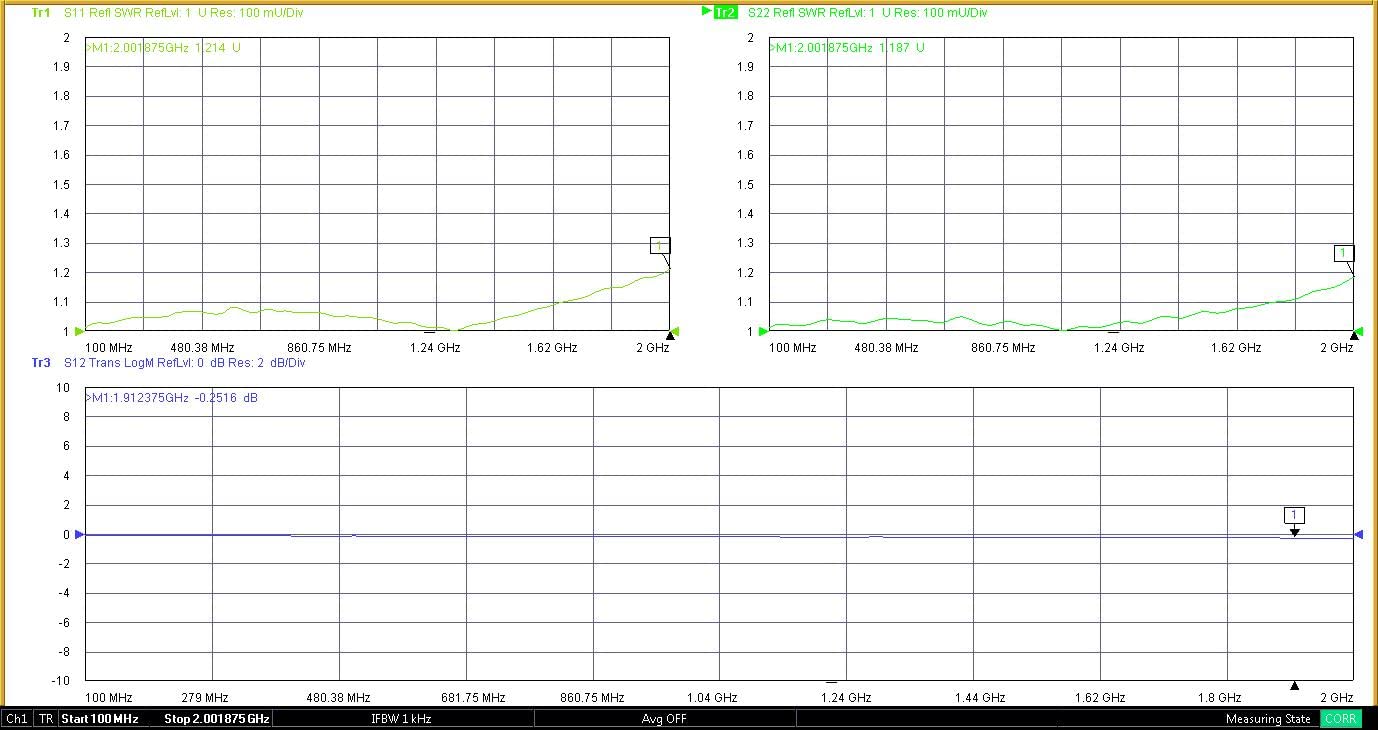Open the Stop 2.001875 GHz field

217,719
